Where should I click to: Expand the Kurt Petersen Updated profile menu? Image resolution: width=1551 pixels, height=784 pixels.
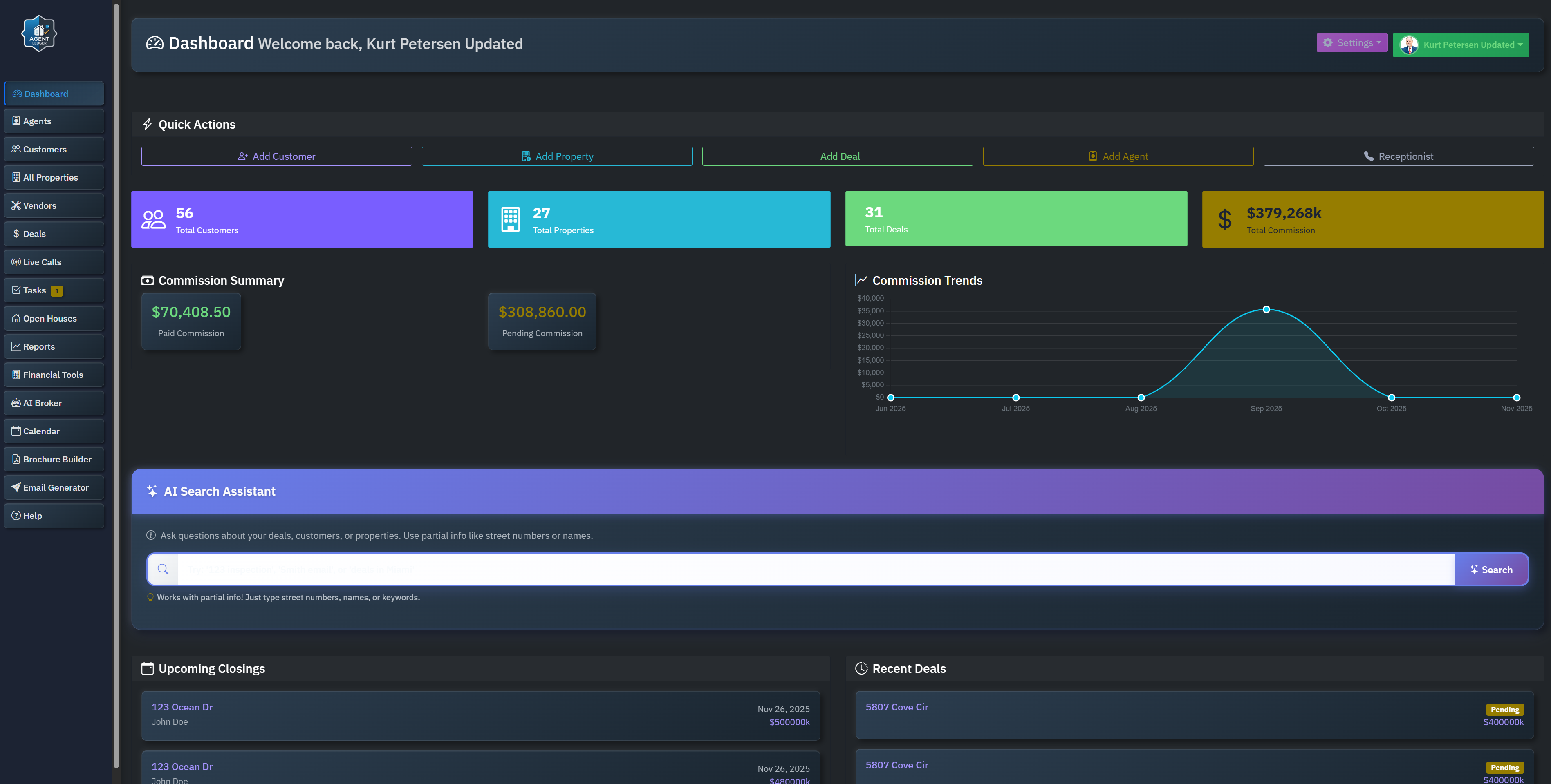1461,45
